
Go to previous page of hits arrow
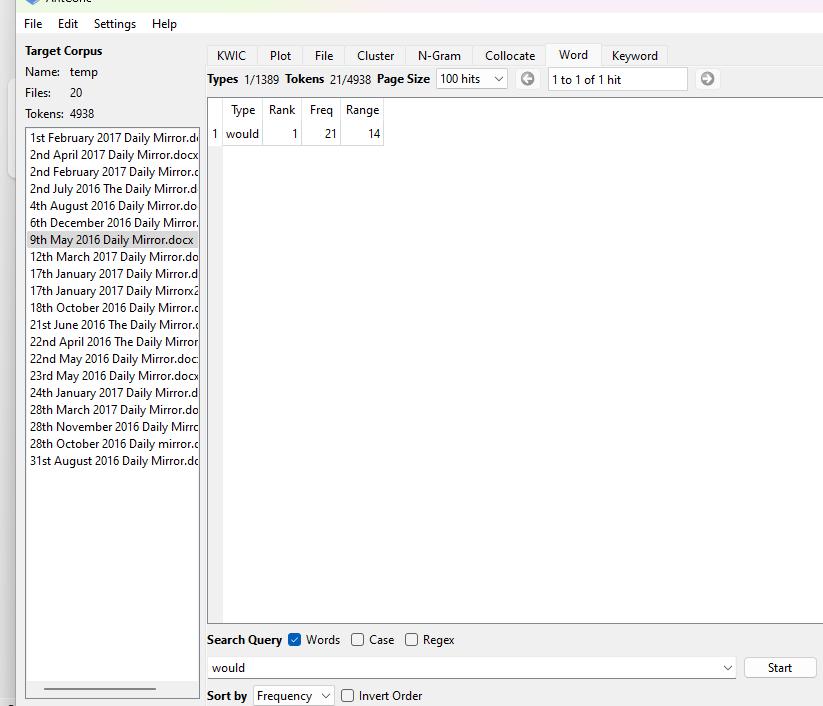527,79
